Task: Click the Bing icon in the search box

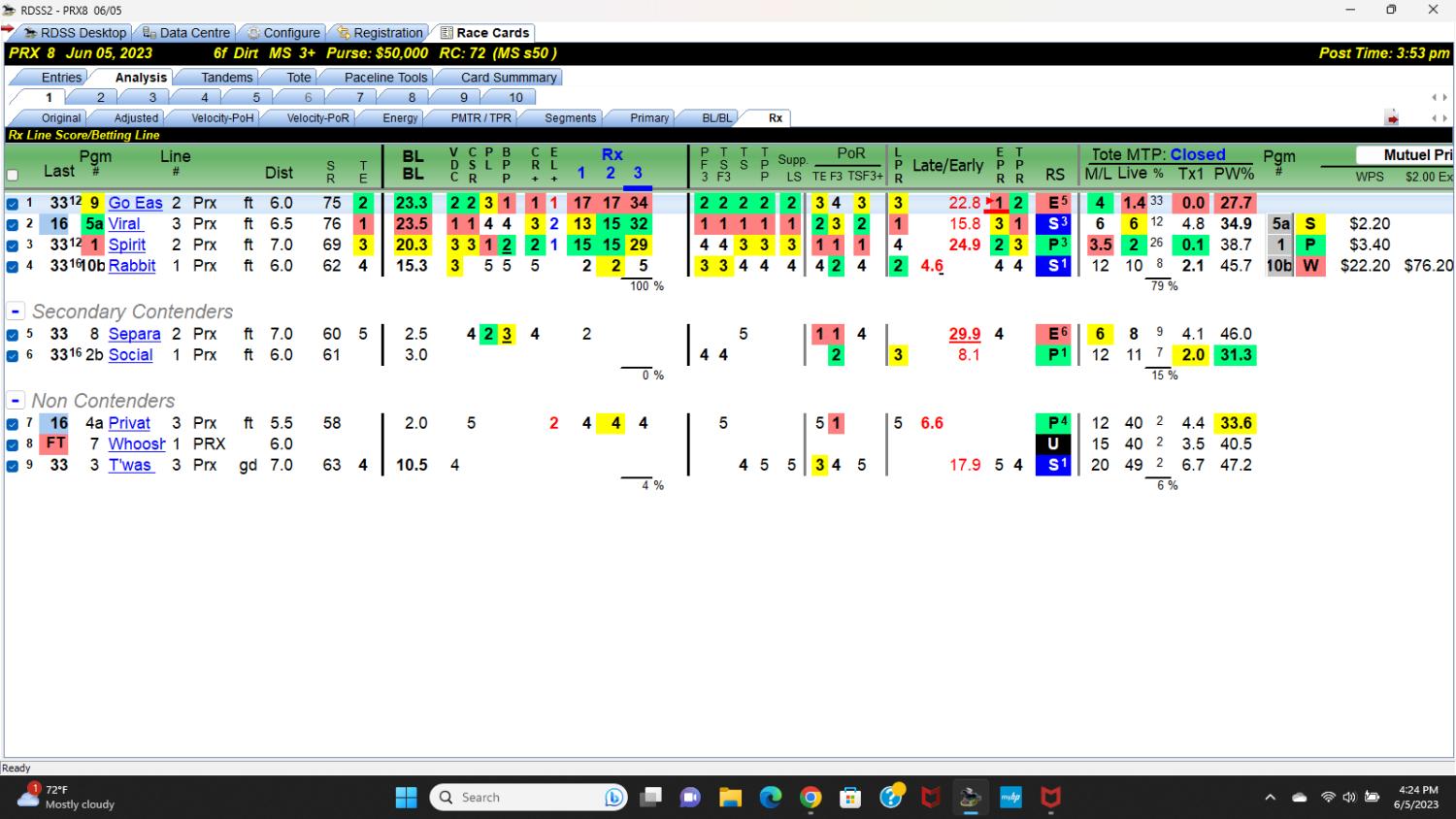Action: [x=613, y=798]
